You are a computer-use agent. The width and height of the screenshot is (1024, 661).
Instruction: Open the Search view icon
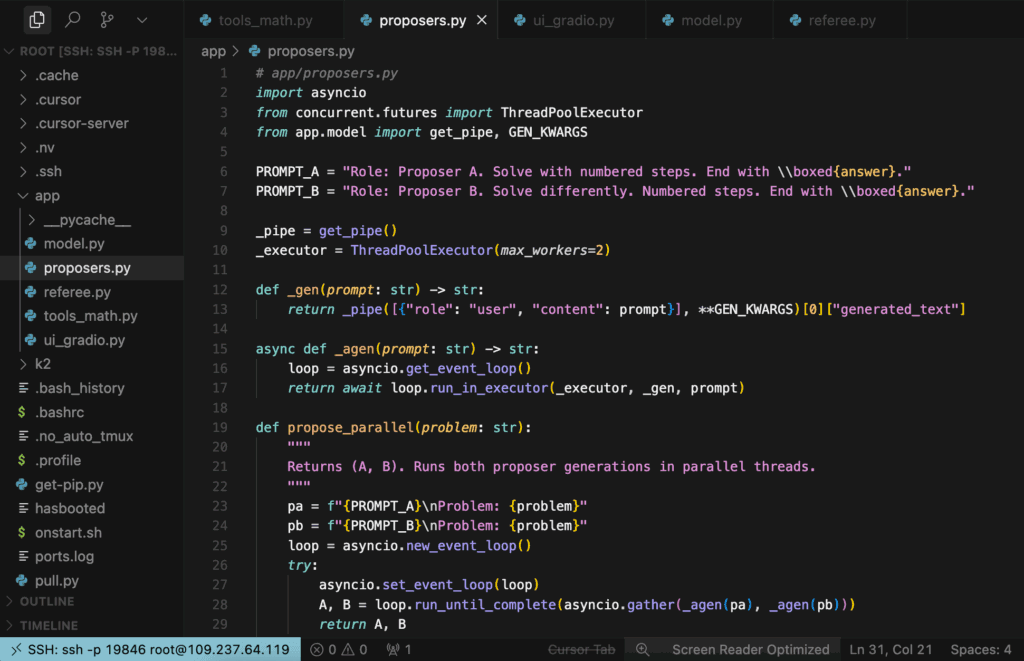tap(73, 19)
